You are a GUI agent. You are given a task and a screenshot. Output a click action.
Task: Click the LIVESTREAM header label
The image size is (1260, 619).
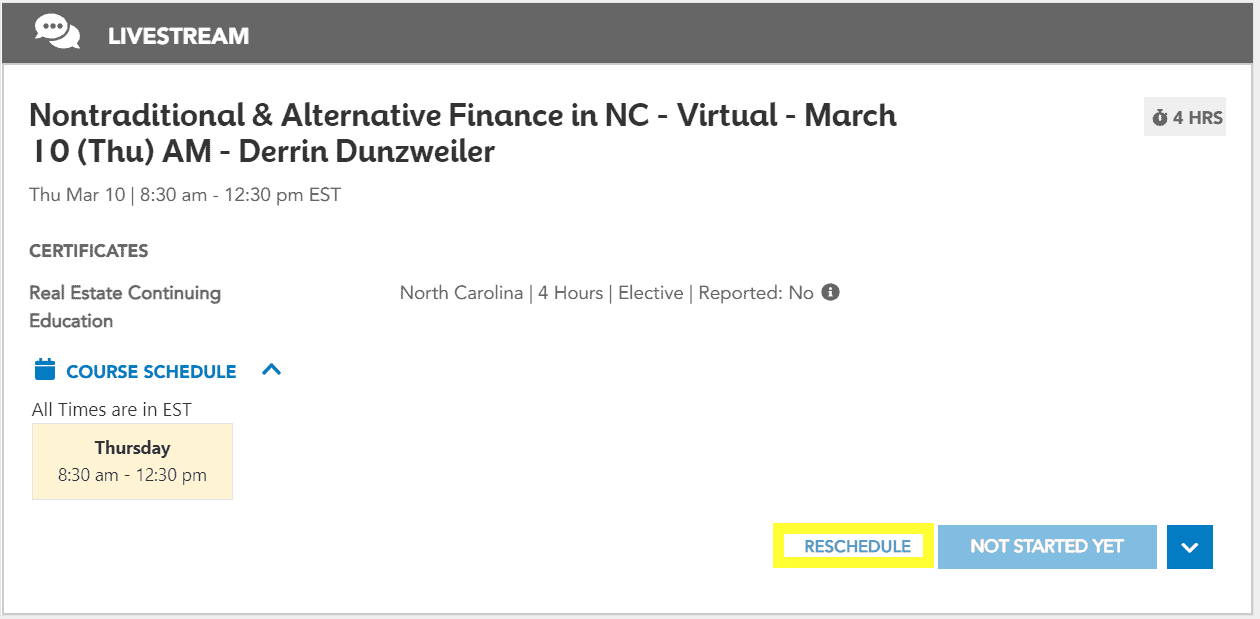point(178,36)
